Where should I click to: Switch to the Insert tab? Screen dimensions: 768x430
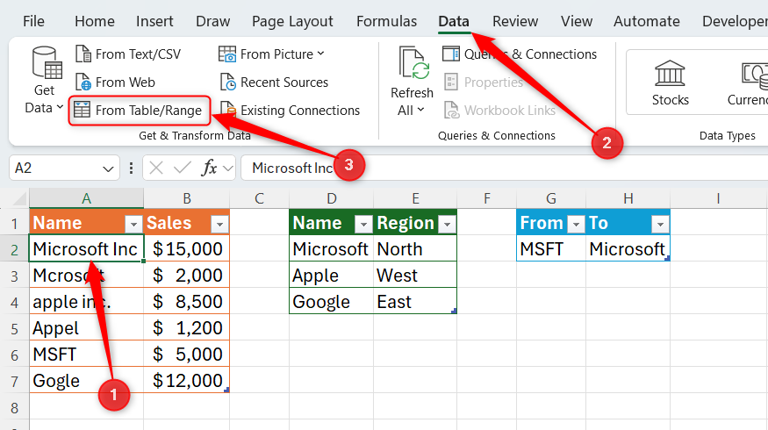[x=154, y=21]
